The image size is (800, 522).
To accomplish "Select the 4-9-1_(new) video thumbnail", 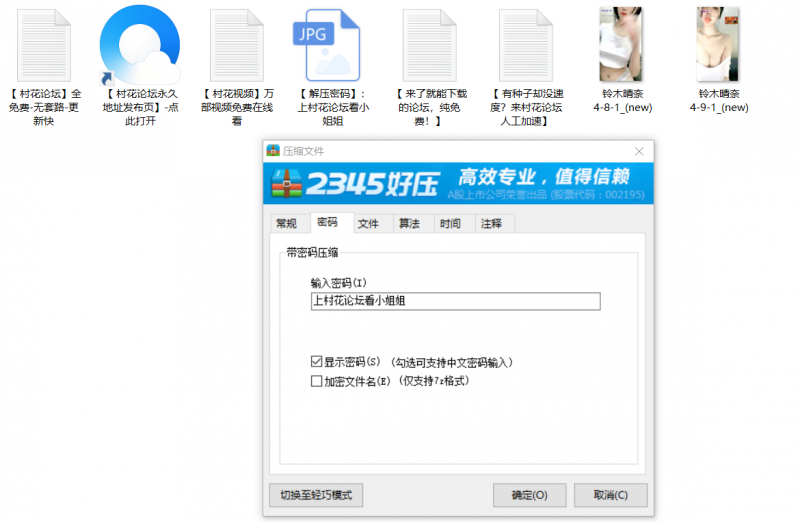I will tap(718, 45).
